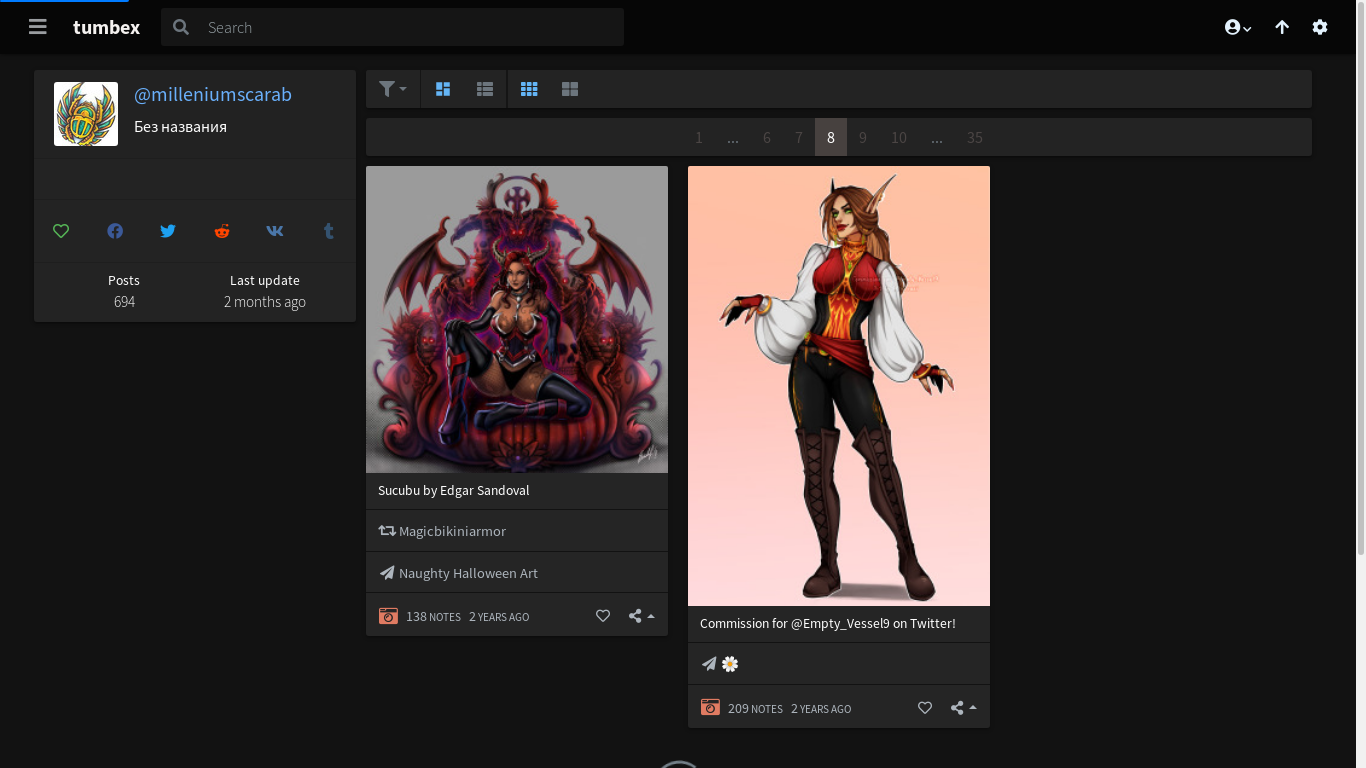Click photo post icon next to 209 notes
Image resolution: width=1366 pixels, height=768 pixels.
pos(710,708)
